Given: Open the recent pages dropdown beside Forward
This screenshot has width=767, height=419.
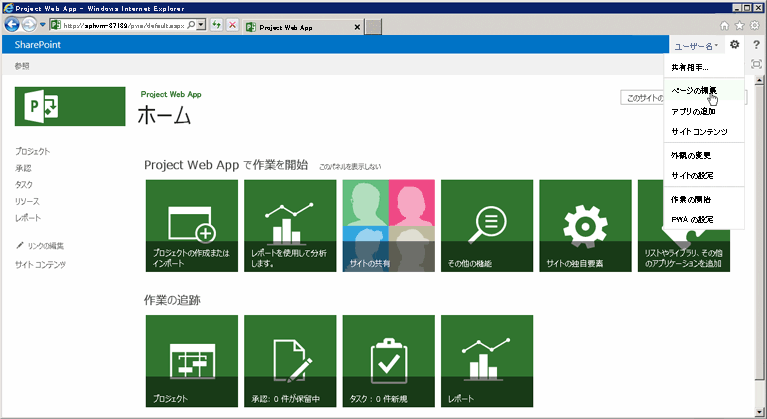Looking at the screenshot, I should [43, 24].
